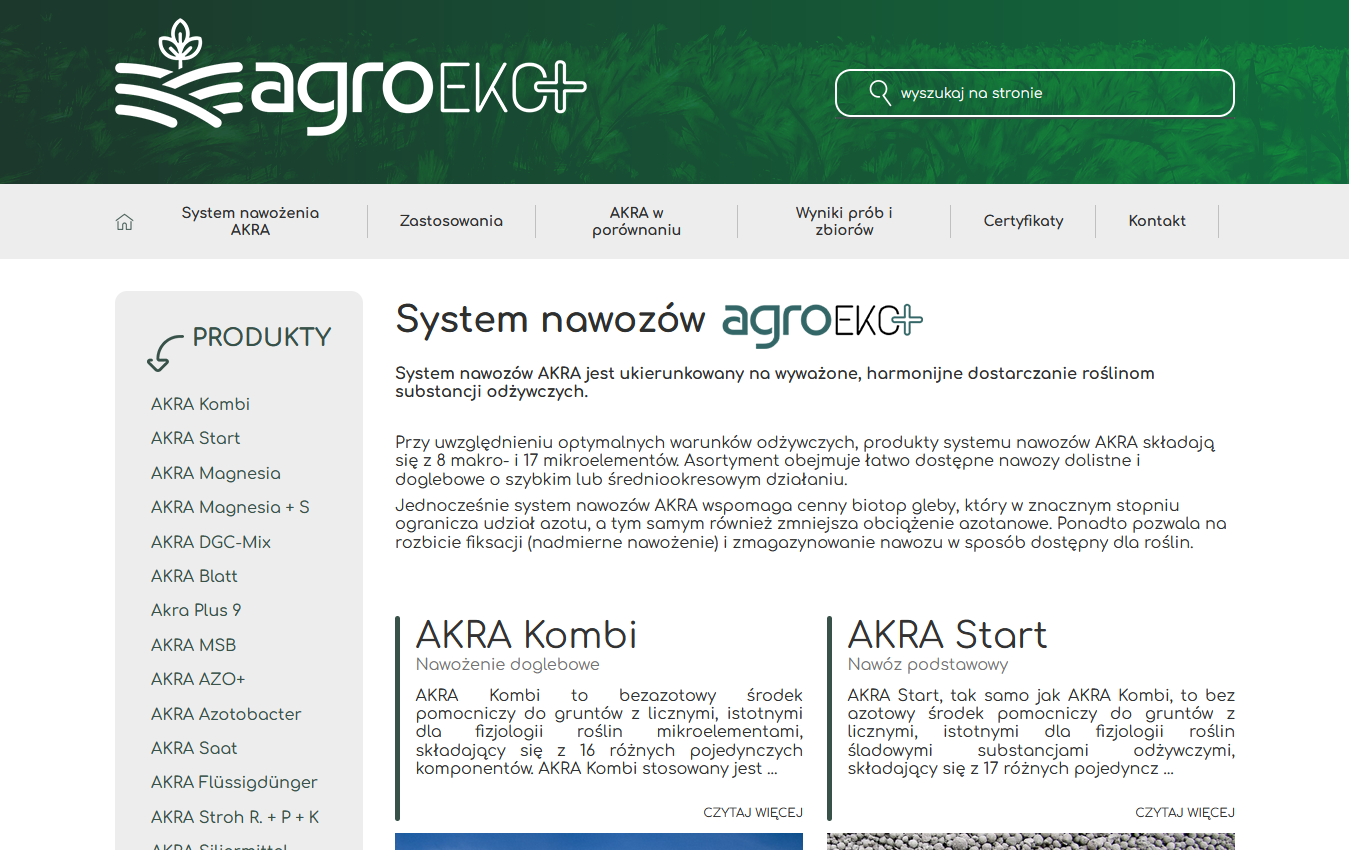Select AKRA Azotobacter product link
The image size is (1349, 850).
226,714
